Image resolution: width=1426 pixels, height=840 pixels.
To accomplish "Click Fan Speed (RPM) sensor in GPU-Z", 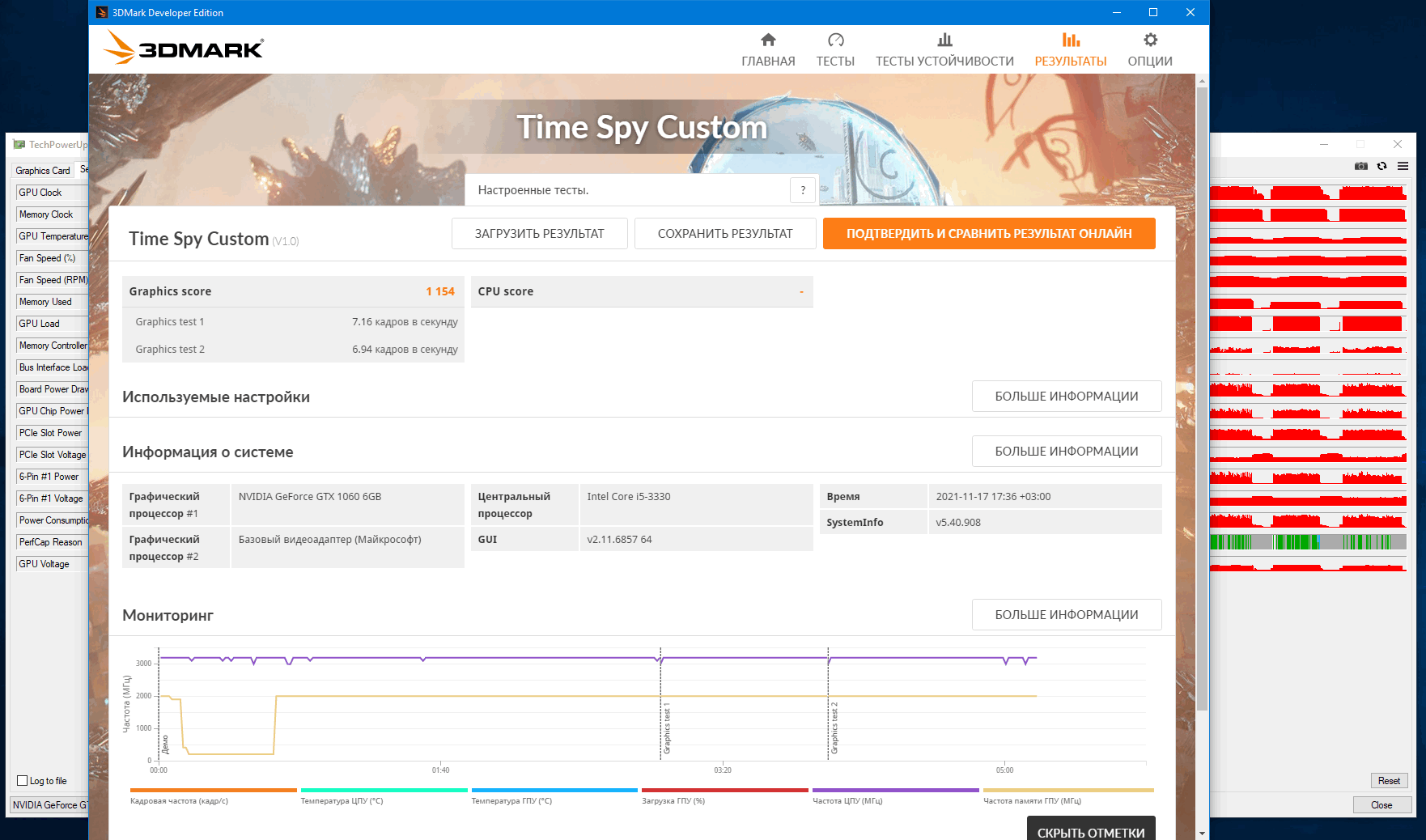I will (x=52, y=280).
